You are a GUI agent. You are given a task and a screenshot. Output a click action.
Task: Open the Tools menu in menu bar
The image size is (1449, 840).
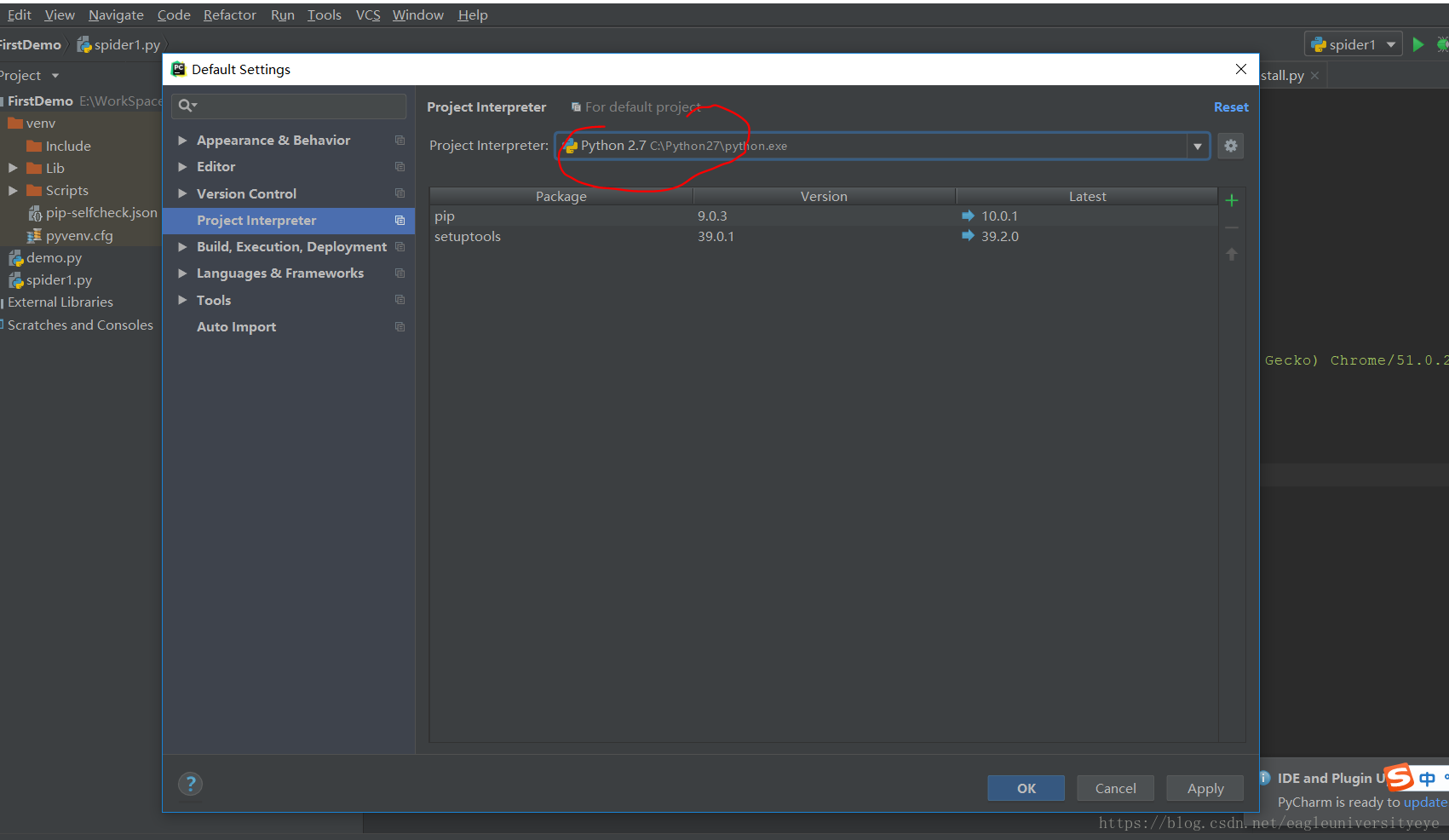pyautogui.click(x=325, y=15)
